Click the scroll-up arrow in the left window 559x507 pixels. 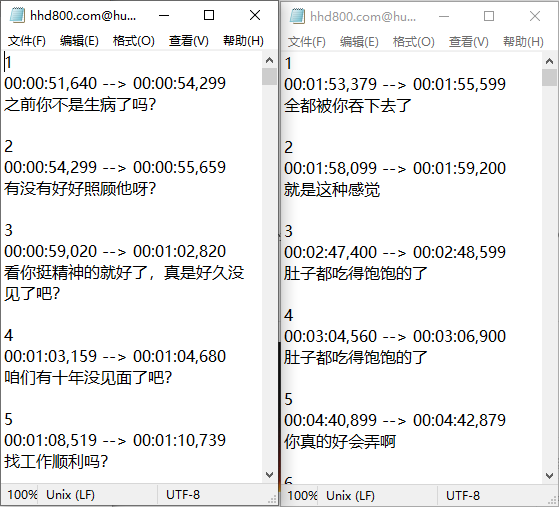270,60
